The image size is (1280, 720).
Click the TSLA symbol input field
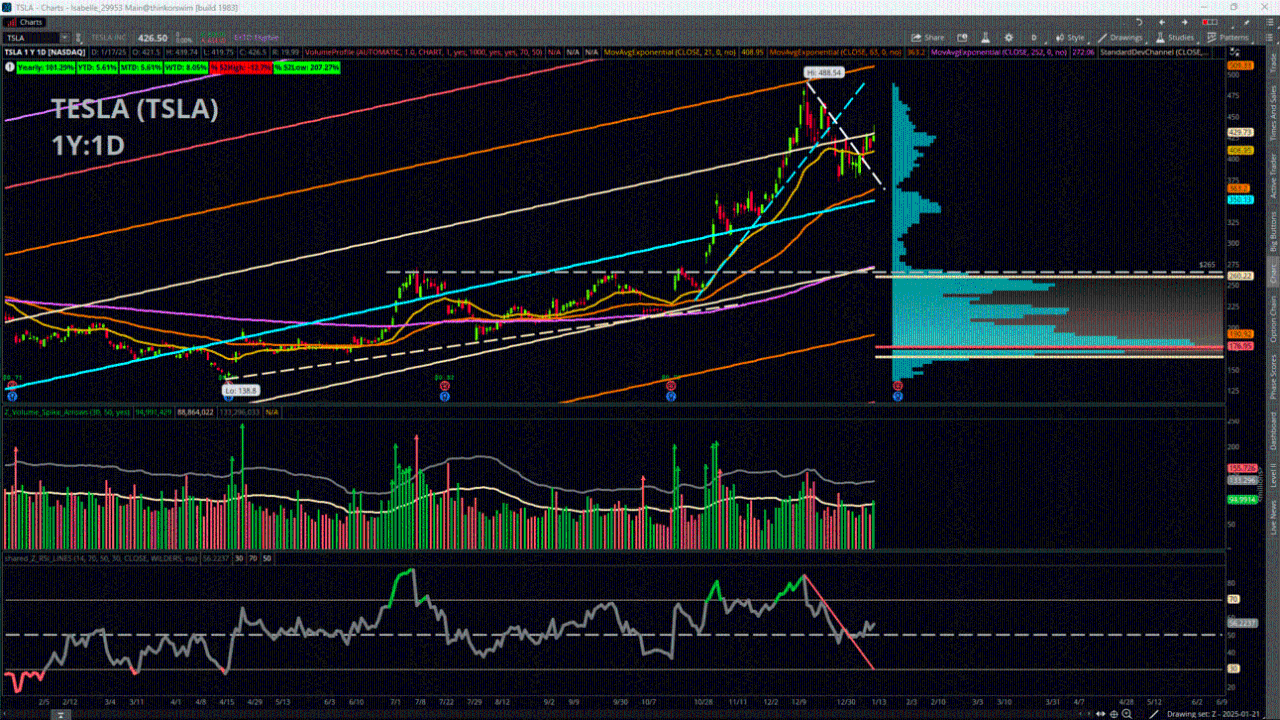point(30,38)
